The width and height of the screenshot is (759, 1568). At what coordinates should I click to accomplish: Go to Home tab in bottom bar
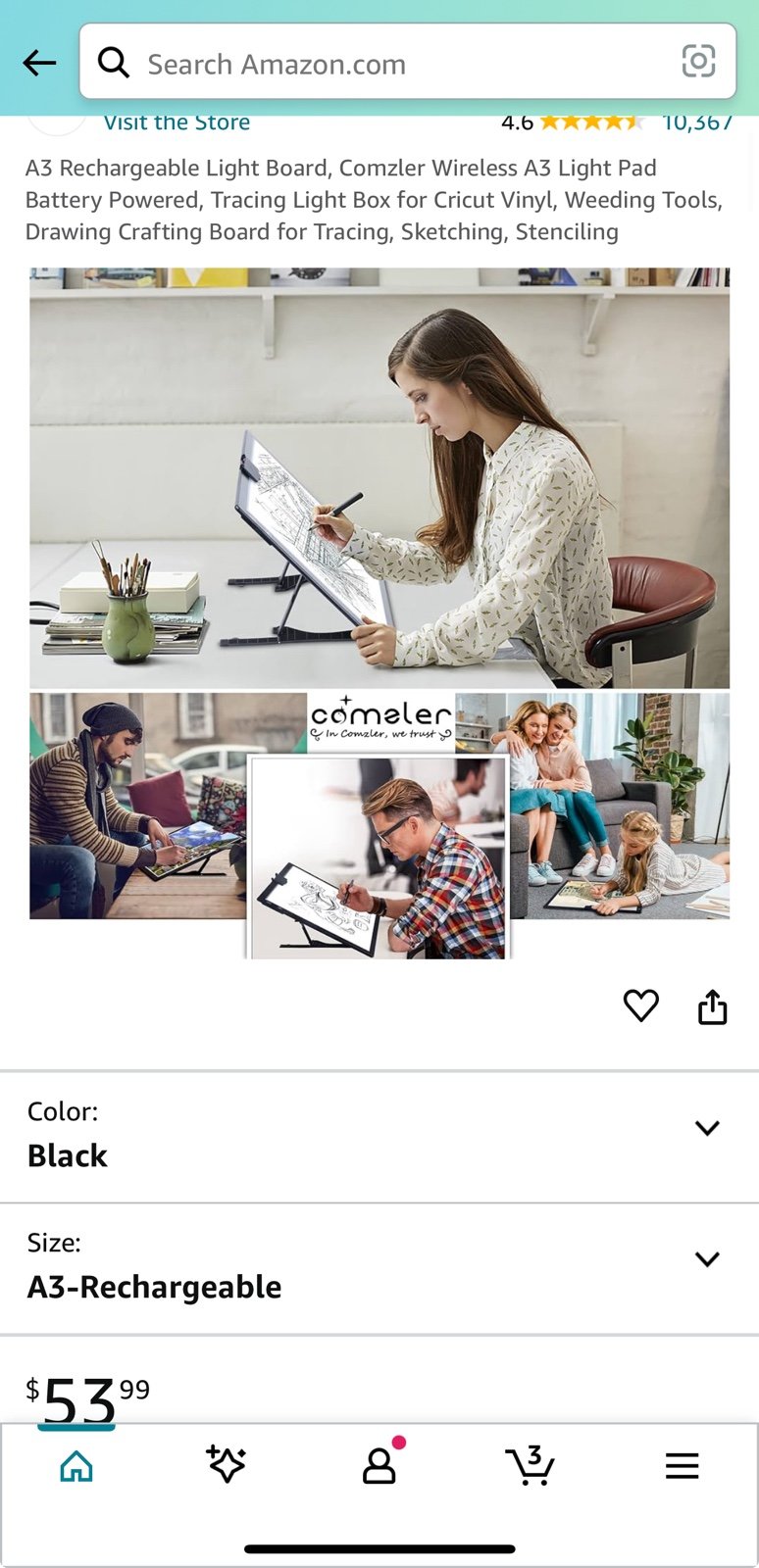pos(76,1466)
